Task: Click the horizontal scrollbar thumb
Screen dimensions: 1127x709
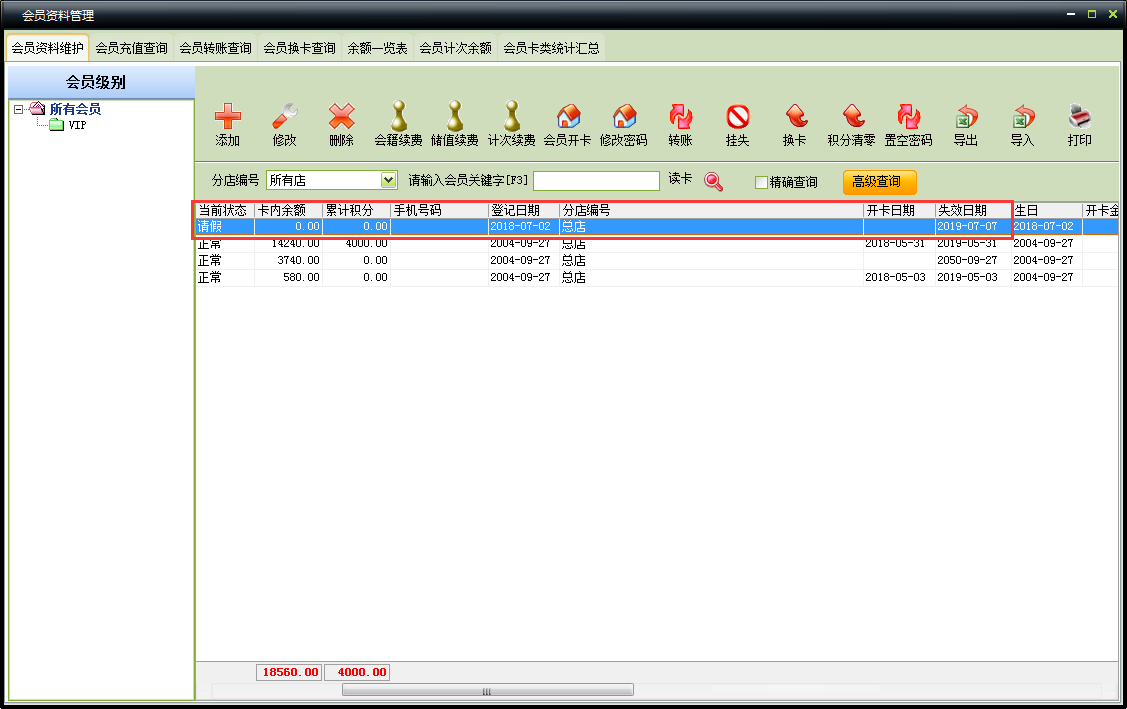Action: point(487,690)
